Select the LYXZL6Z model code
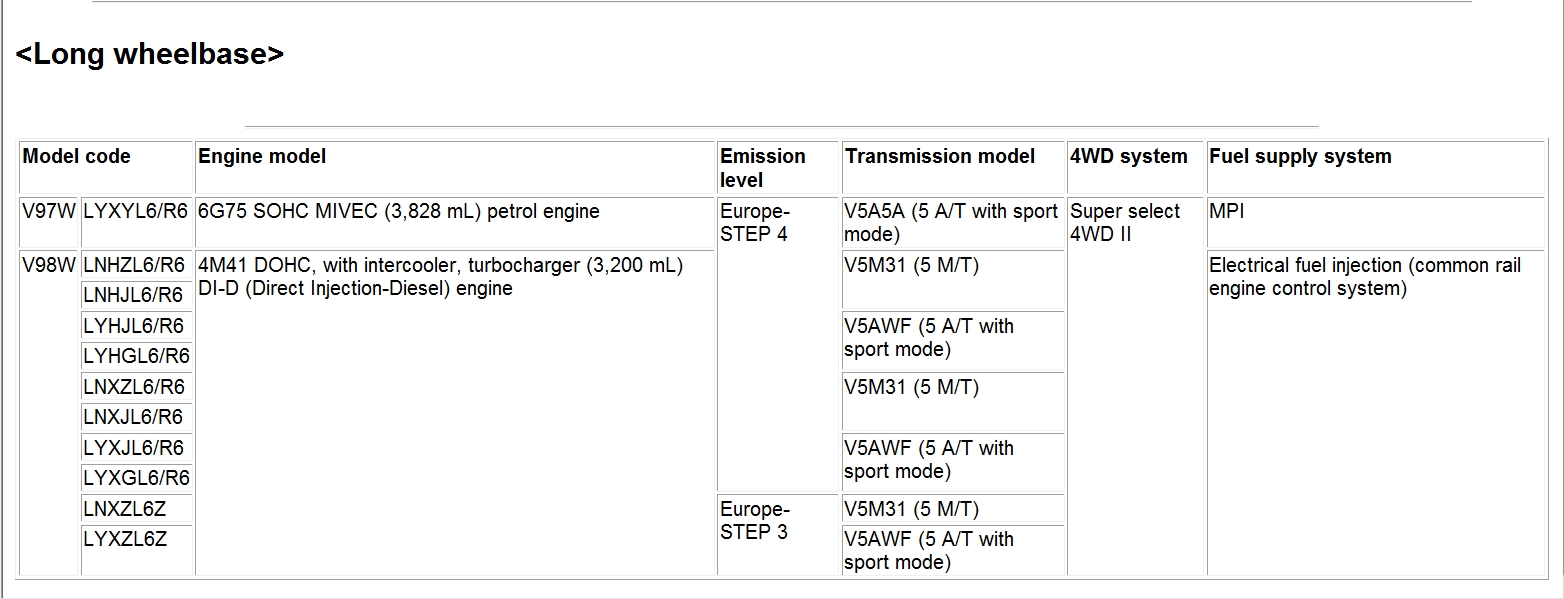The width and height of the screenshot is (1564, 599). coord(125,540)
